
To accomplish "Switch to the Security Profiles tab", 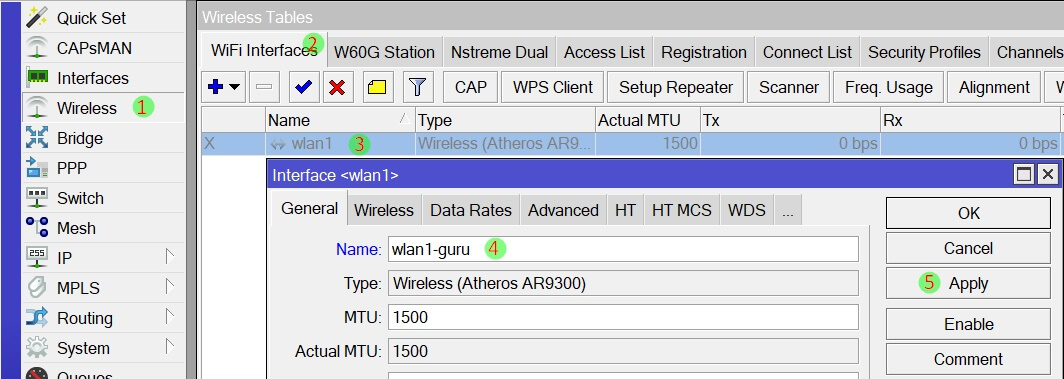I will click(924, 52).
